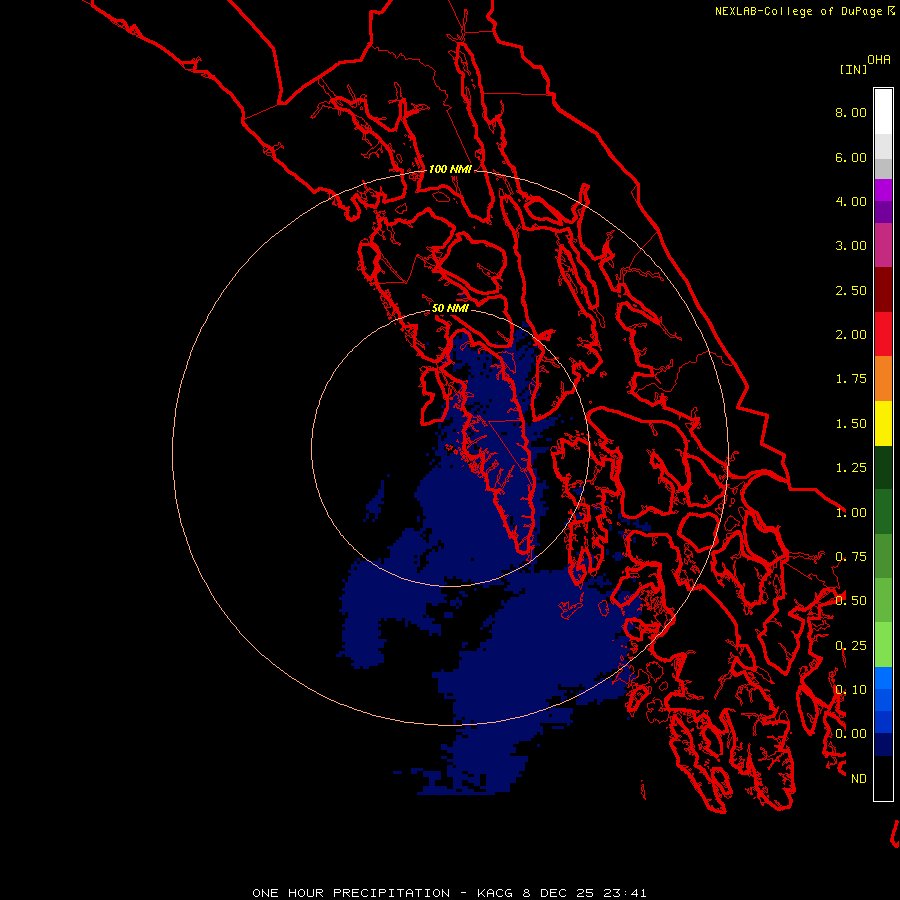The width and height of the screenshot is (900, 900).
Task: Select the 0.00 legend value
Action: (x=851, y=734)
